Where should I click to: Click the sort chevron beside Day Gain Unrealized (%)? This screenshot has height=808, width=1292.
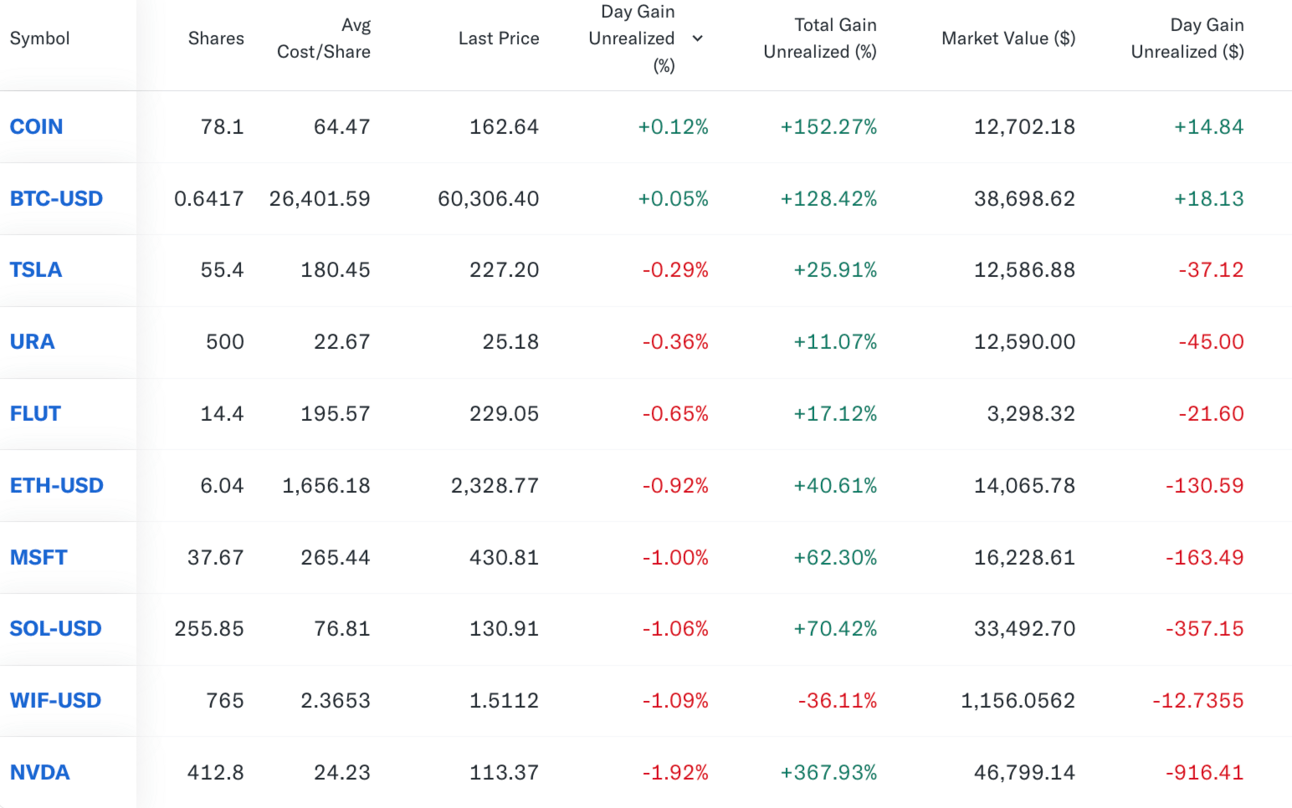[697, 38]
